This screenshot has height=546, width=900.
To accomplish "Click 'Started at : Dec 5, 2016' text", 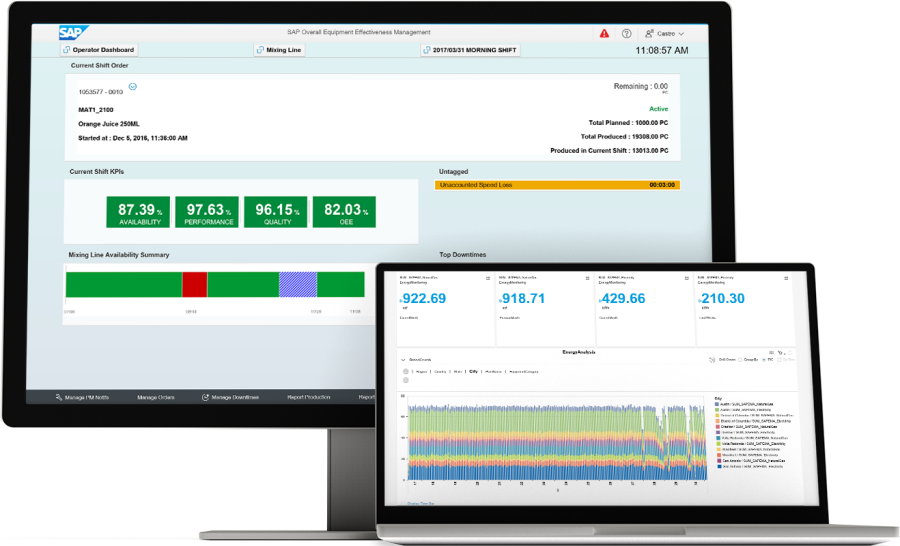I will [133, 138].
